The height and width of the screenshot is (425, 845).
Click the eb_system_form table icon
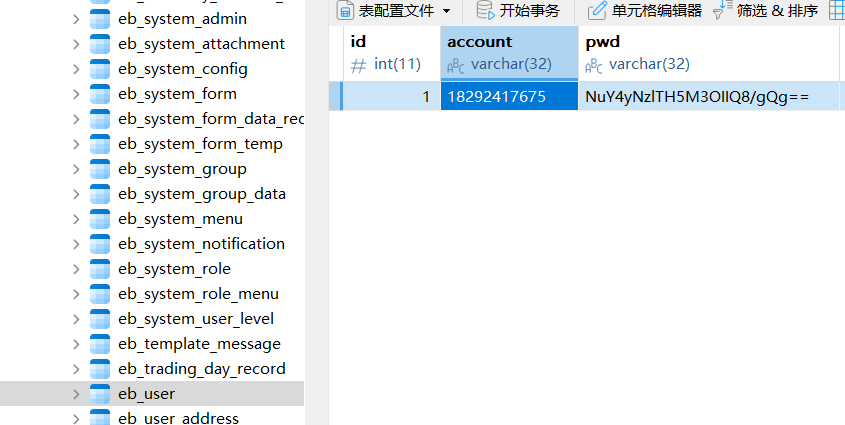tap(100, 94)
